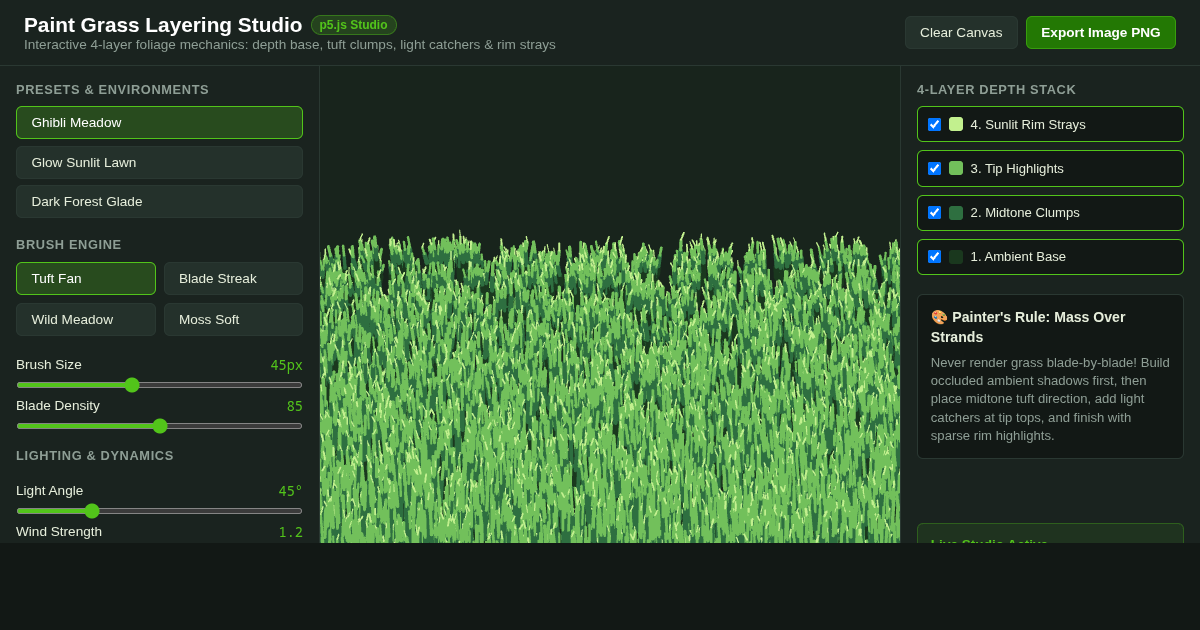Click the Wind Strength value 1.2
Screen dimensions: 1200x630
(x=290, y=532)
